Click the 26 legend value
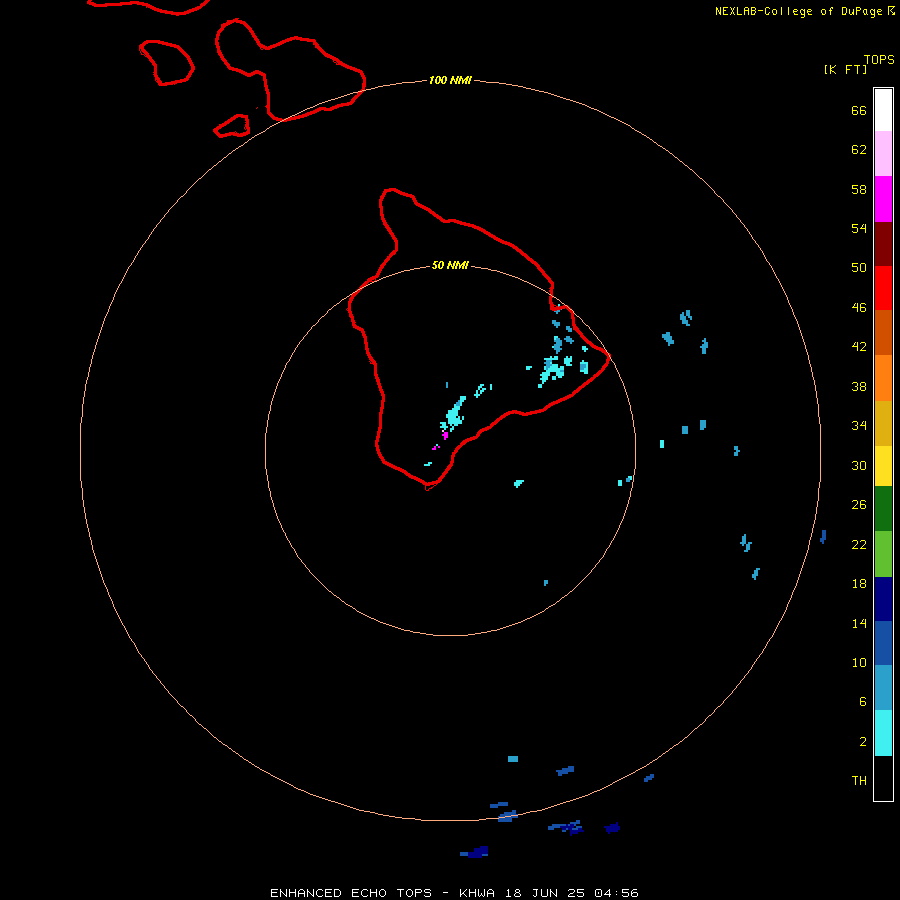This screenshot has width=900, height=900. pyautogui.click(x=859, y=505)
